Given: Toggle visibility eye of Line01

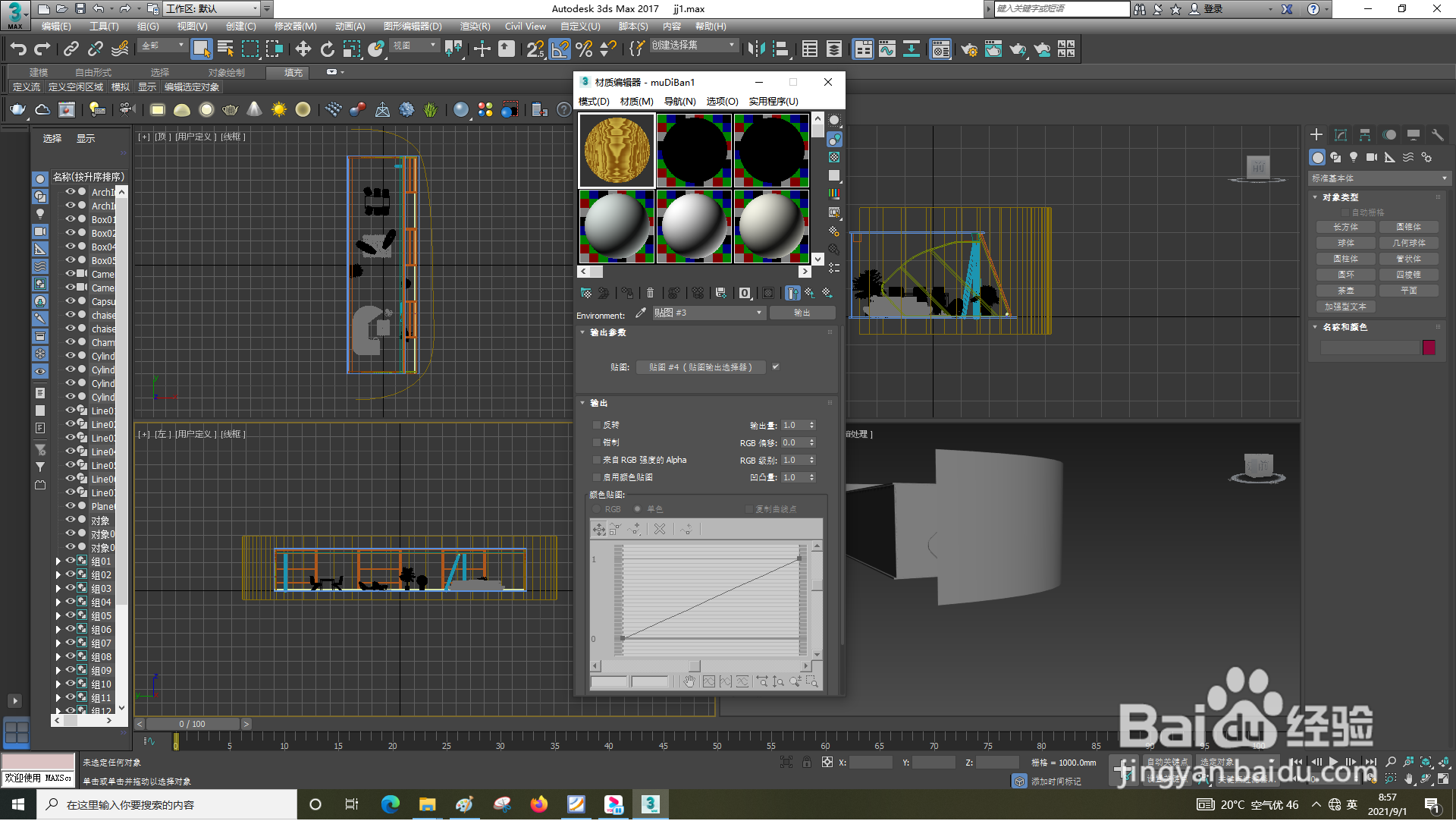Looking at the screenshot, I should click(x=70, y=410).
